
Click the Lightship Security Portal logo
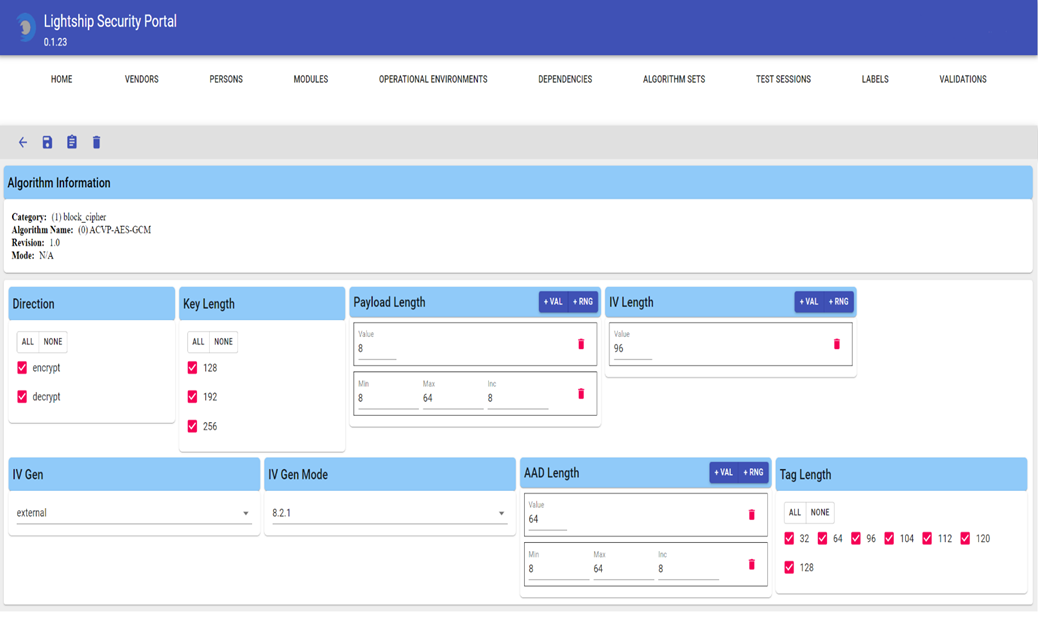(x=24, y=28)
